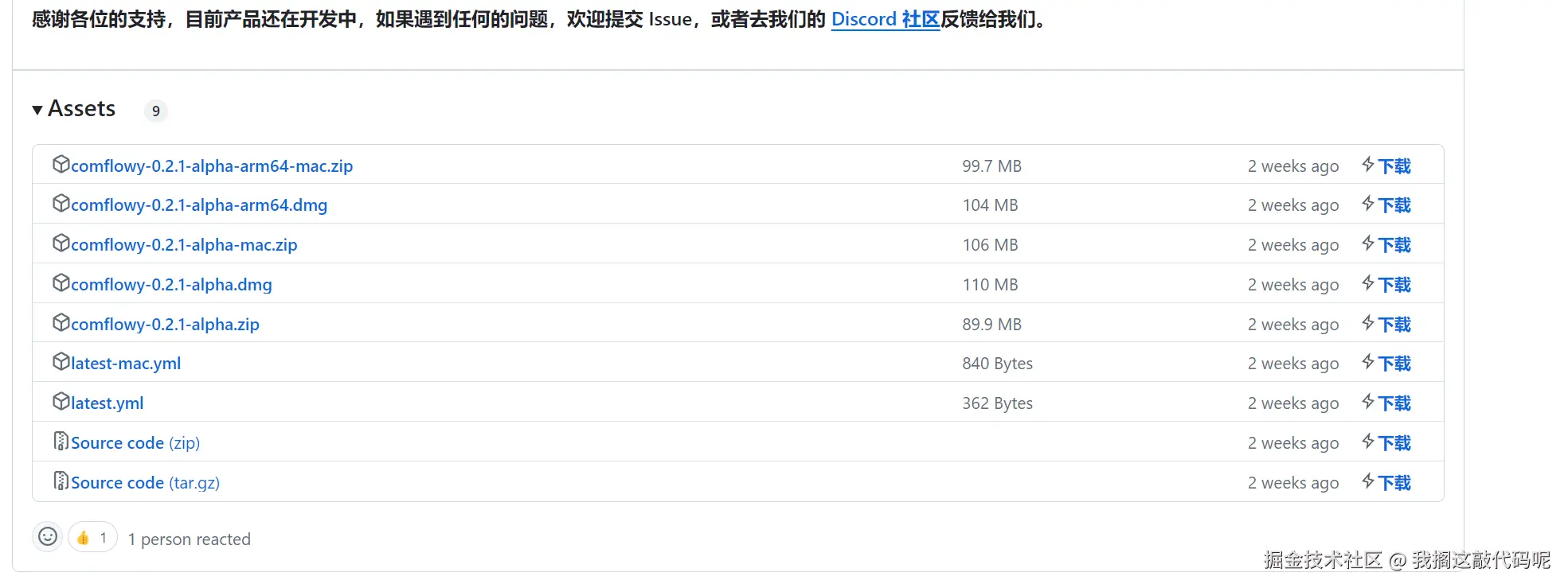Open latest.yml file link
The width and height of the screenshot is (1568, 588).
coord(108,403)
